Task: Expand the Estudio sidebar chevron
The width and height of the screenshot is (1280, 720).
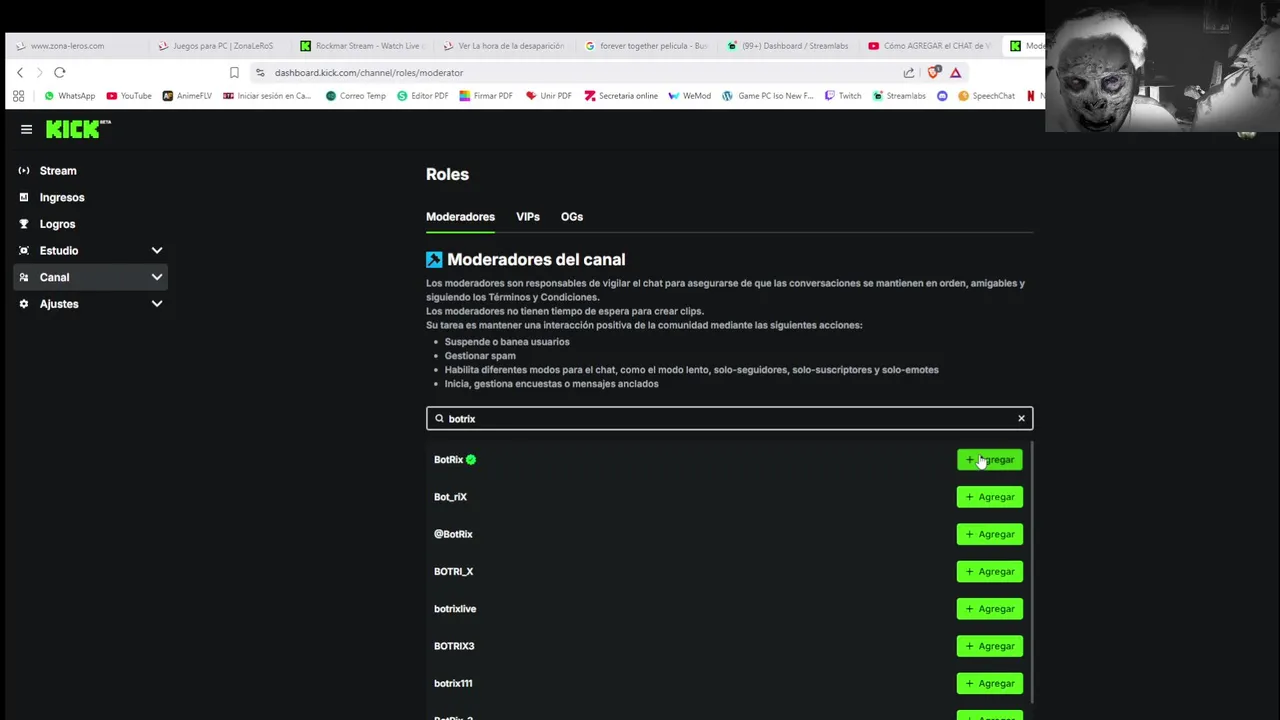Action: pos(156,251)
